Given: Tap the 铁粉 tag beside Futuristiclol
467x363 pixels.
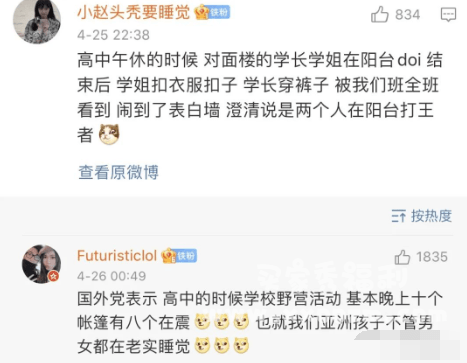Looking at the screenshot, I should coord(186,256).
